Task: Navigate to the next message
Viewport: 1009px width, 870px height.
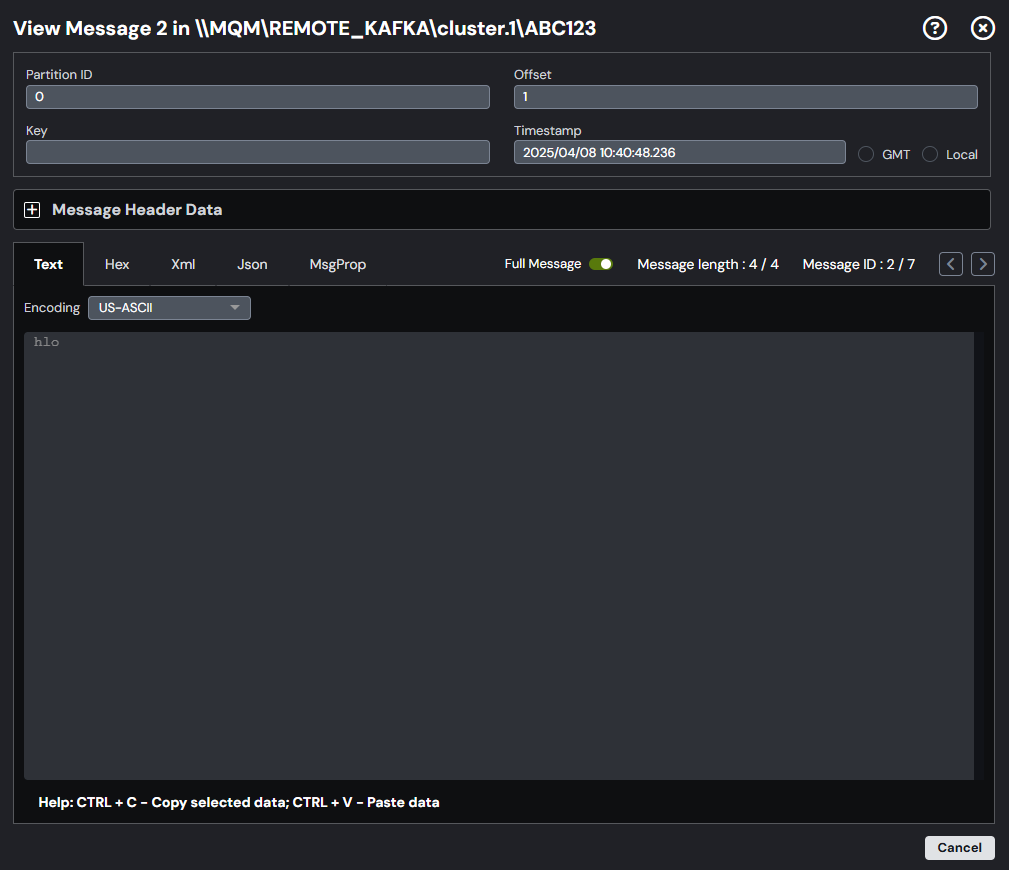Action: 982,263
